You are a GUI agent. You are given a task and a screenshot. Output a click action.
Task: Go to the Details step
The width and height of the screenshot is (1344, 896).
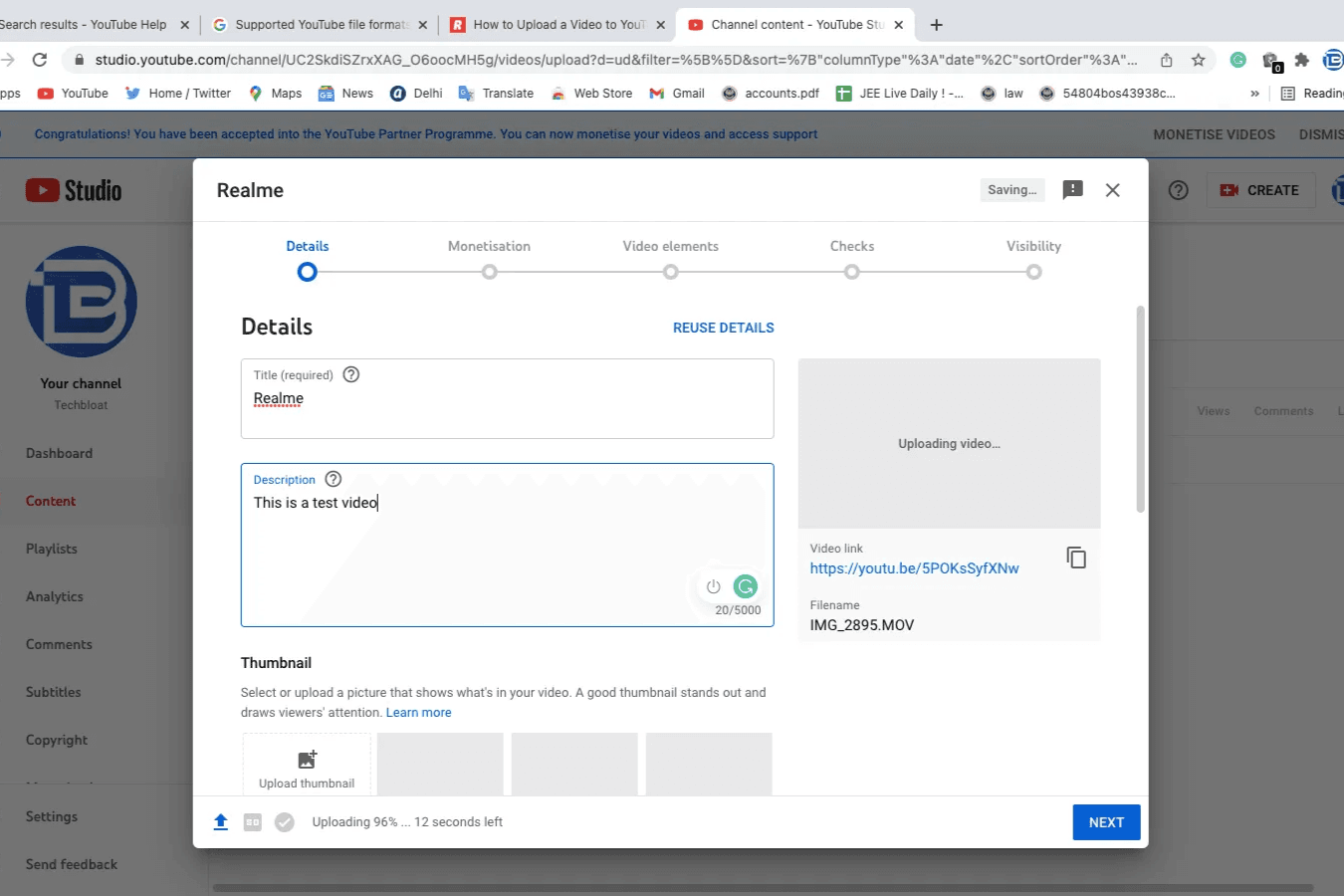(308, 259)
